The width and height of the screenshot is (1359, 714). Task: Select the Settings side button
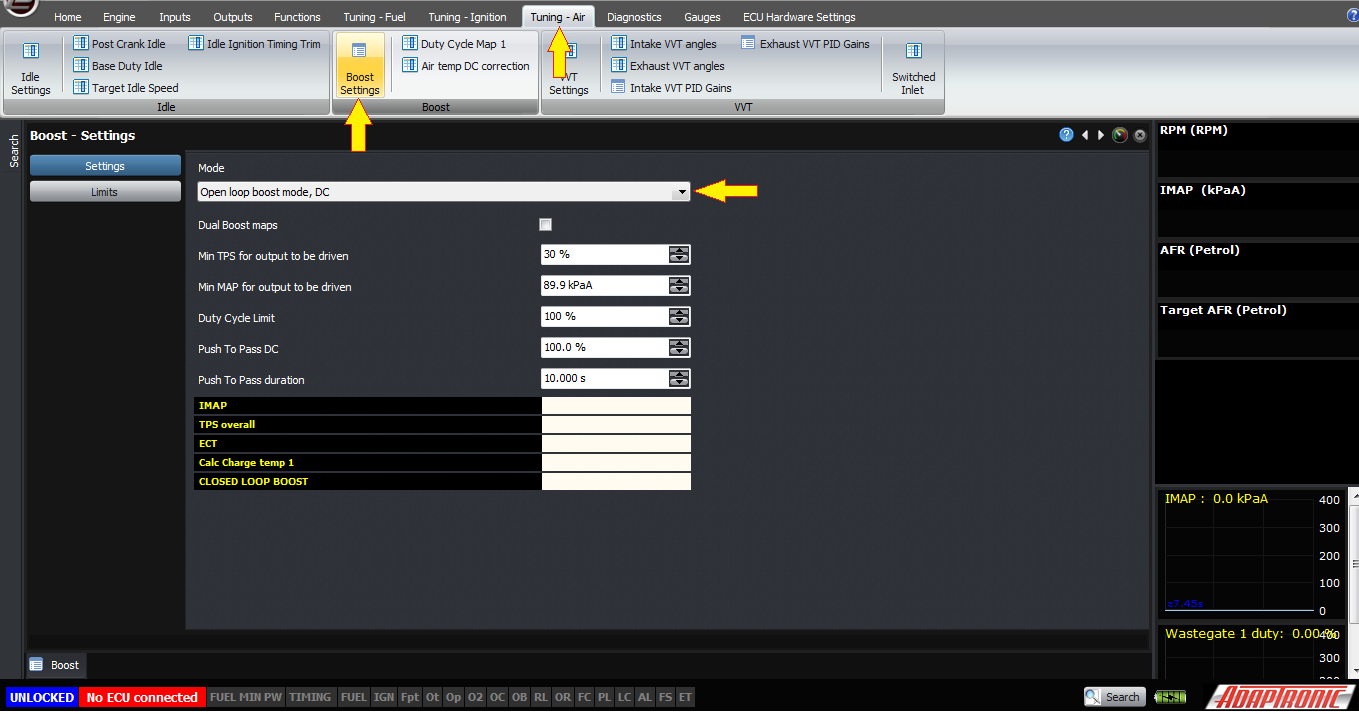point(105,166)
